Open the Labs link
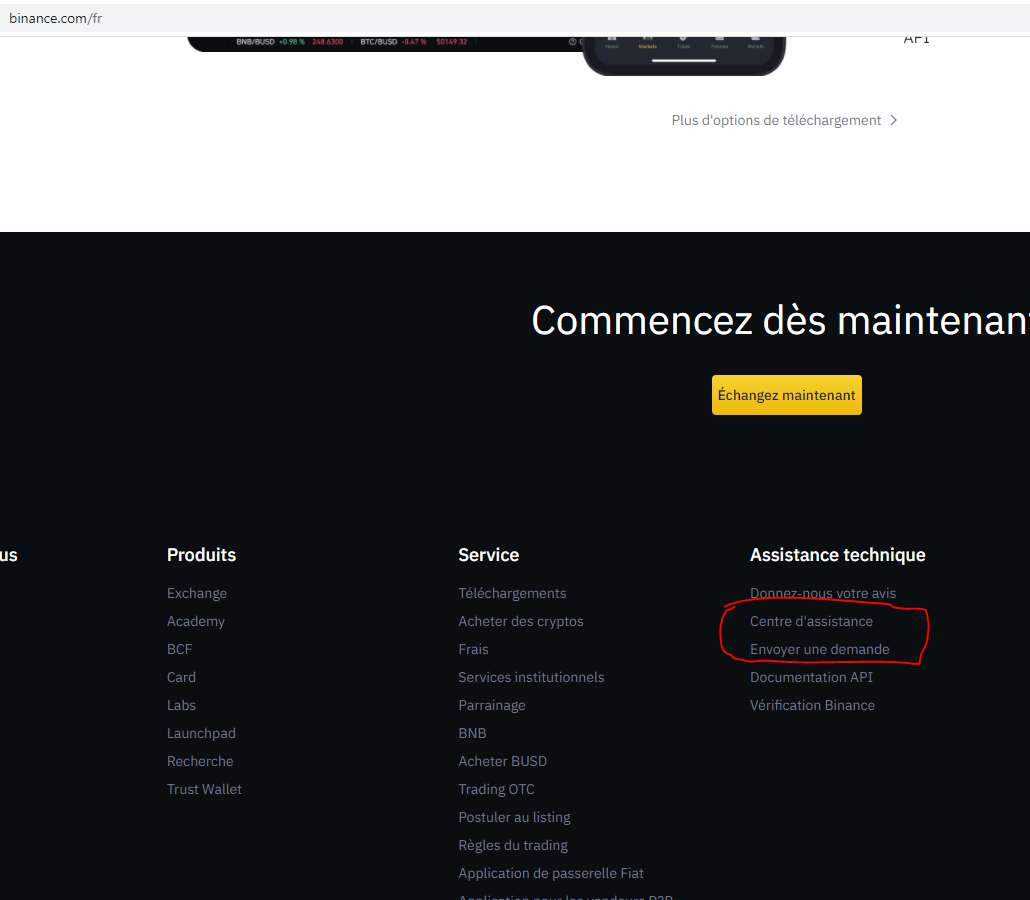Viewport: 1030px width, 900px height. (181, 706)
